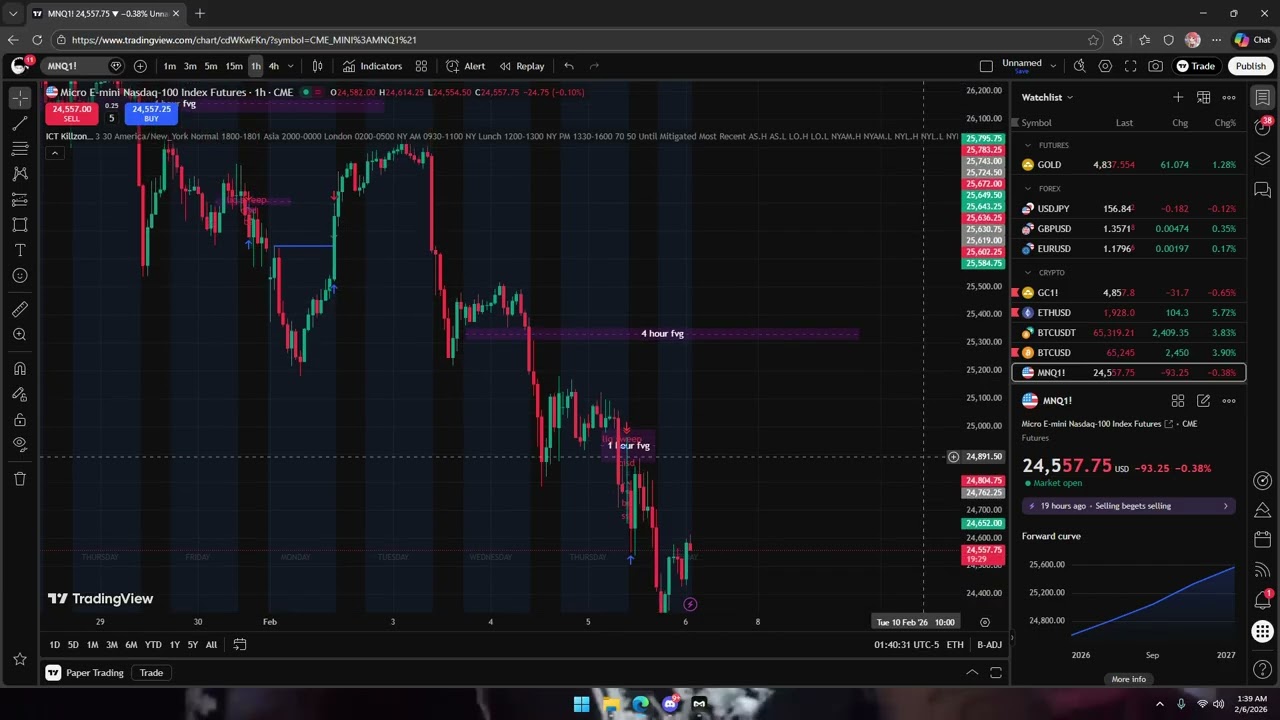Select the Text annotation tool
The height and width of the screenshot is (720, 1280).
[x=20, y=250]
